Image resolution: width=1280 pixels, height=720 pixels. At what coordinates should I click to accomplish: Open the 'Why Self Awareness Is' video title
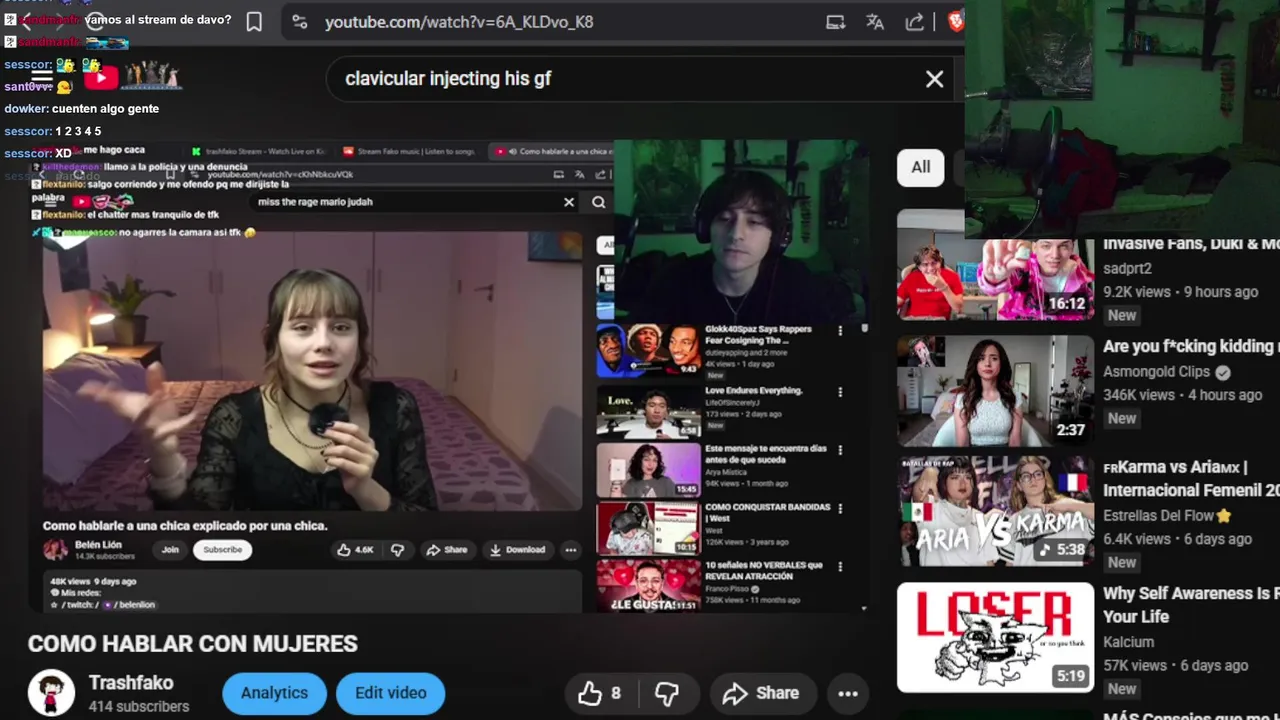[x=1191, y=604]
